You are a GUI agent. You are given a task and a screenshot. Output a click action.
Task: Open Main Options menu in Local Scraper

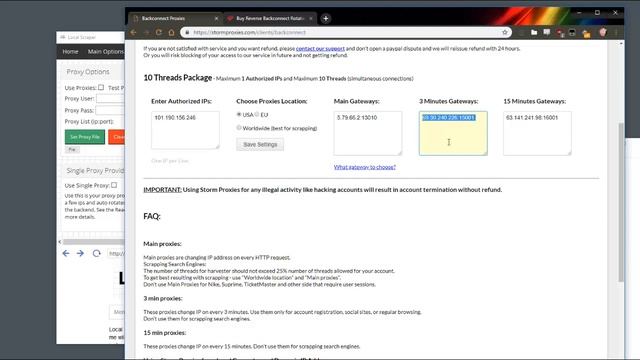(105, 51)
